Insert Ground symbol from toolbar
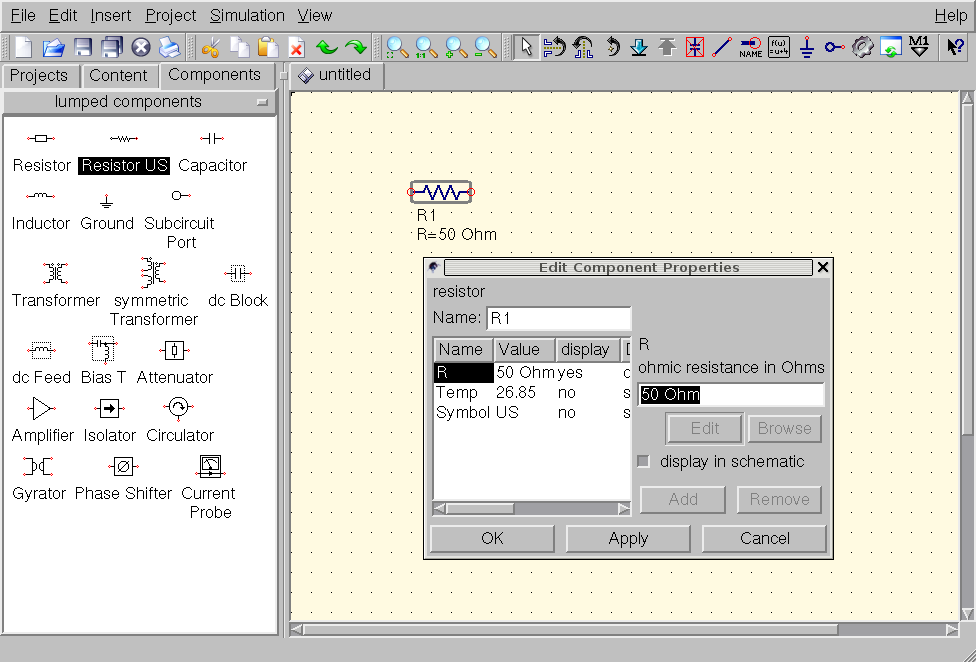This screenshot has height=662, width=976. (807, 47)
